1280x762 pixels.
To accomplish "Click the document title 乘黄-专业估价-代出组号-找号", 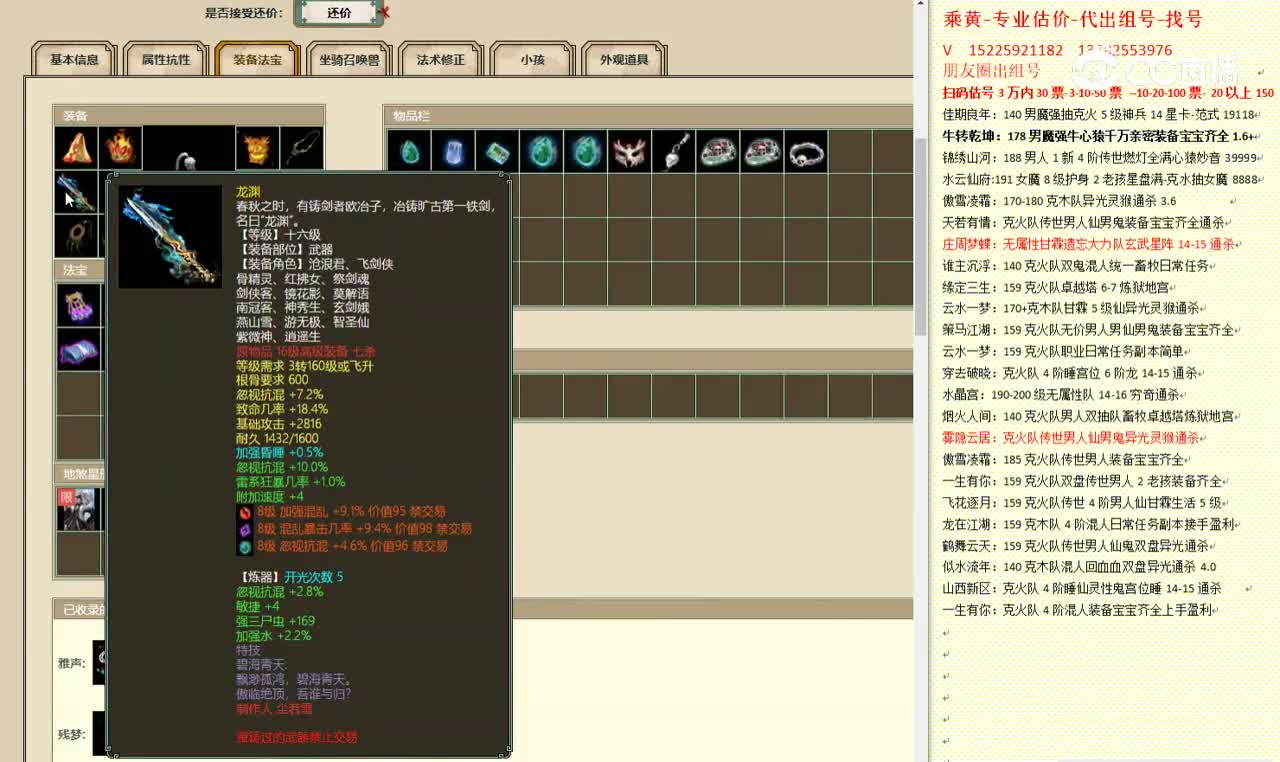I will point(1073,19).
